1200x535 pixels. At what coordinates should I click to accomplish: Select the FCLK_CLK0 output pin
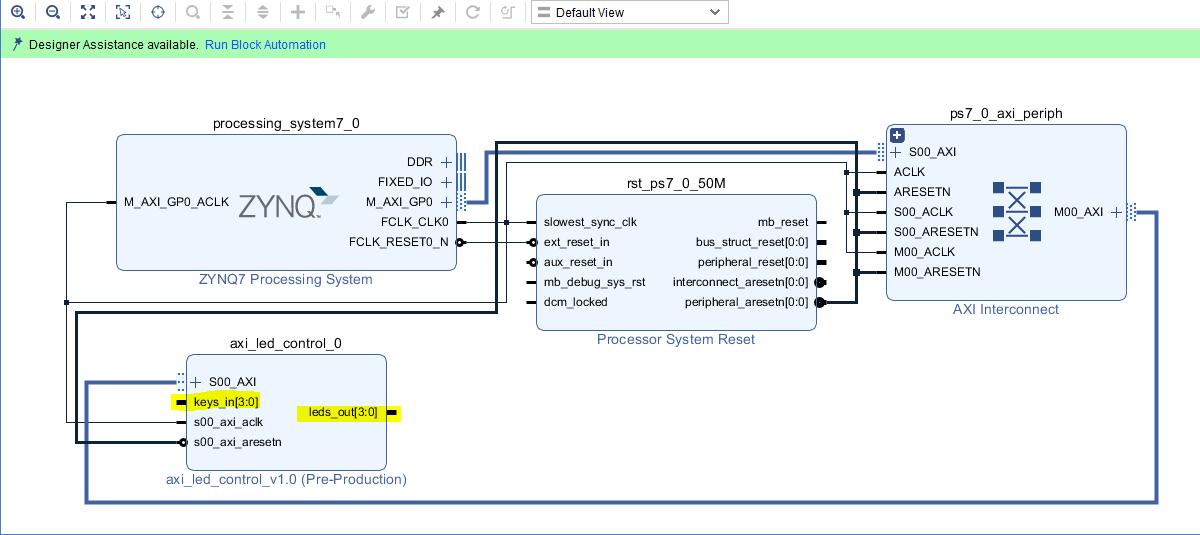[x=415, y=222]
